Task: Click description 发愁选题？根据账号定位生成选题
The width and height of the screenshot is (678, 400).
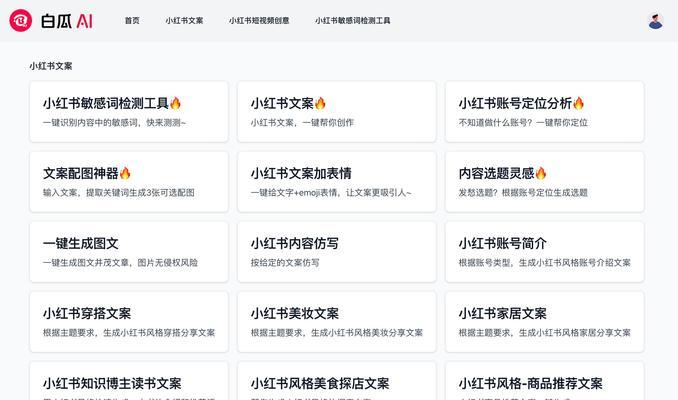Action: point(523,193)
